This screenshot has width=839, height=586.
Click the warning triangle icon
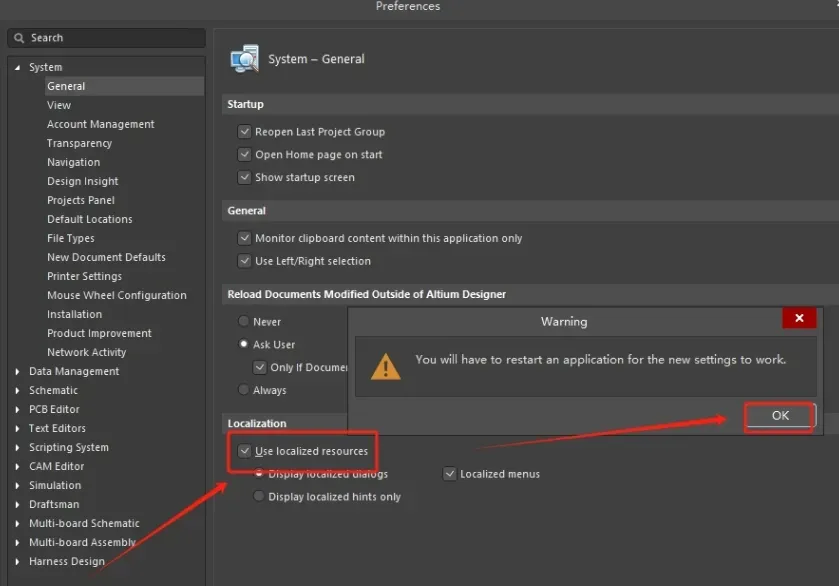click(x=385, y=367)
